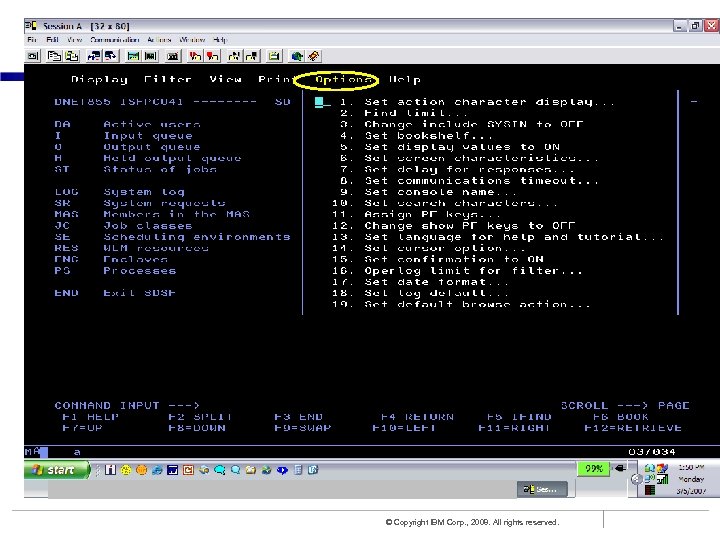This screenshot has height=540, width=720.
Task: Click the Print Screen toolbar icon
Action: click(33, 56)
